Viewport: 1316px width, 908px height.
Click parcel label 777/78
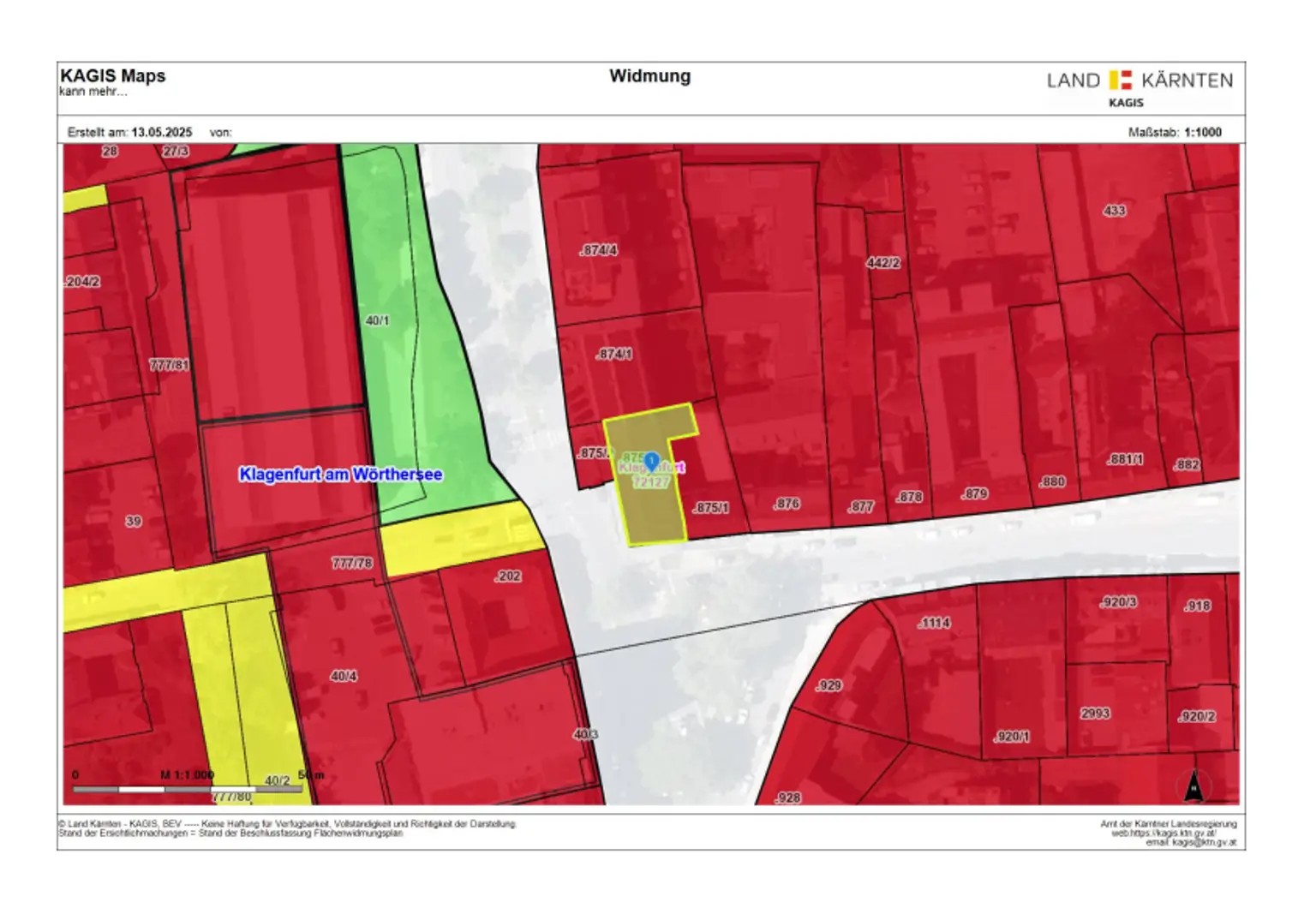(x=351, y=564)
